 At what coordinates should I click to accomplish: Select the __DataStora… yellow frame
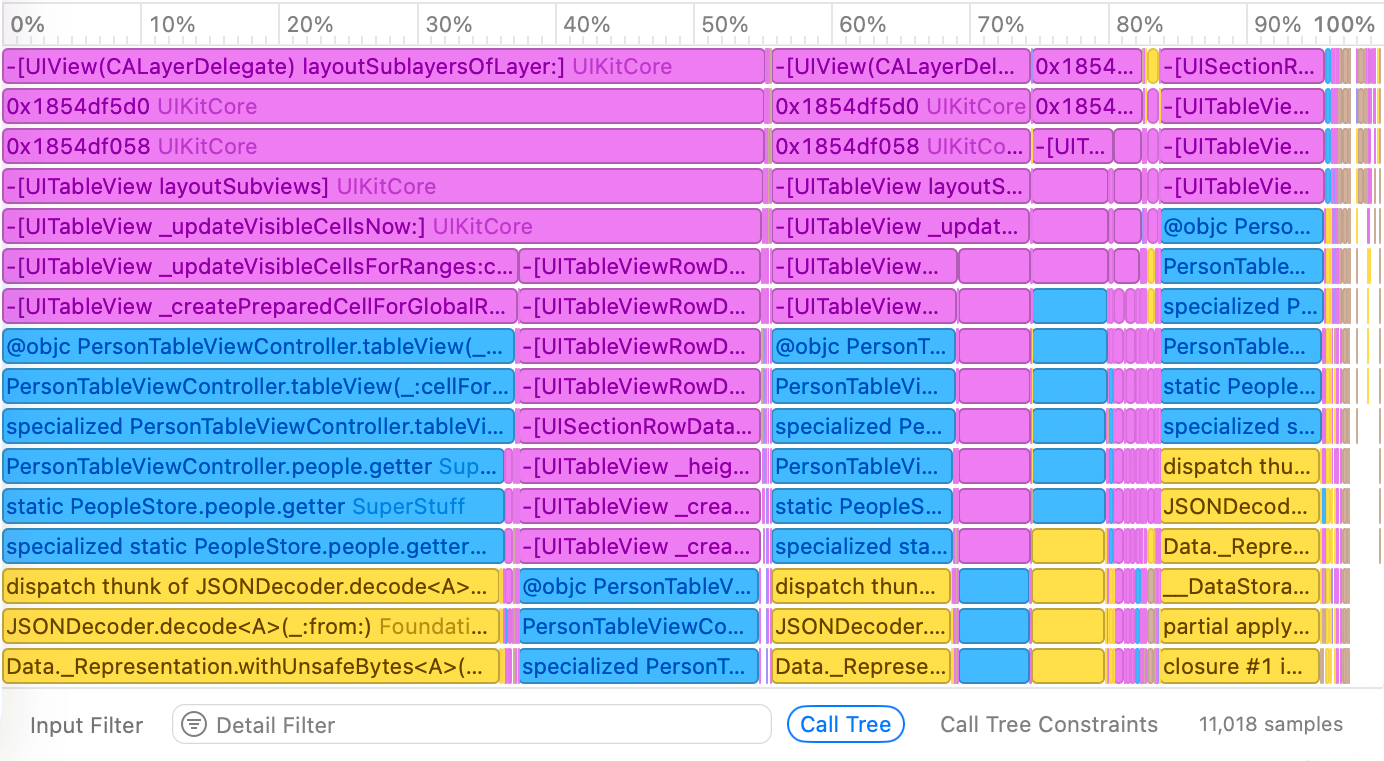point(1240,587)
